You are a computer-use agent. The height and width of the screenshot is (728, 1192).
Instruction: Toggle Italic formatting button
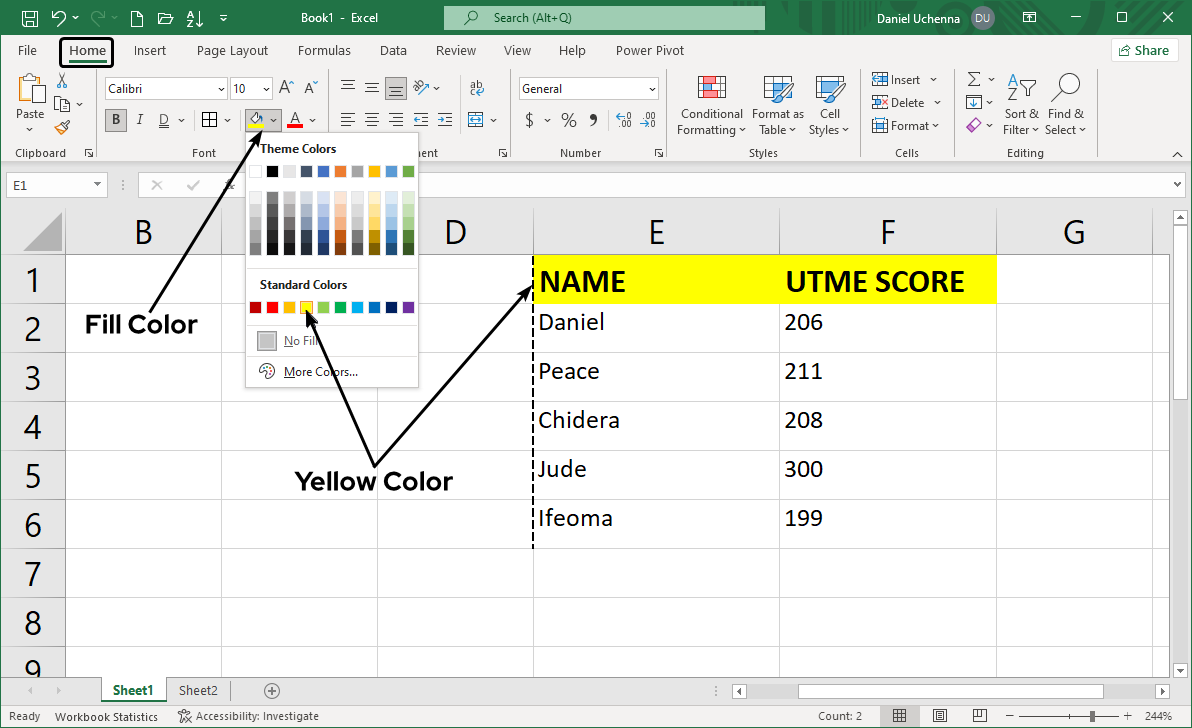[139, 120]
